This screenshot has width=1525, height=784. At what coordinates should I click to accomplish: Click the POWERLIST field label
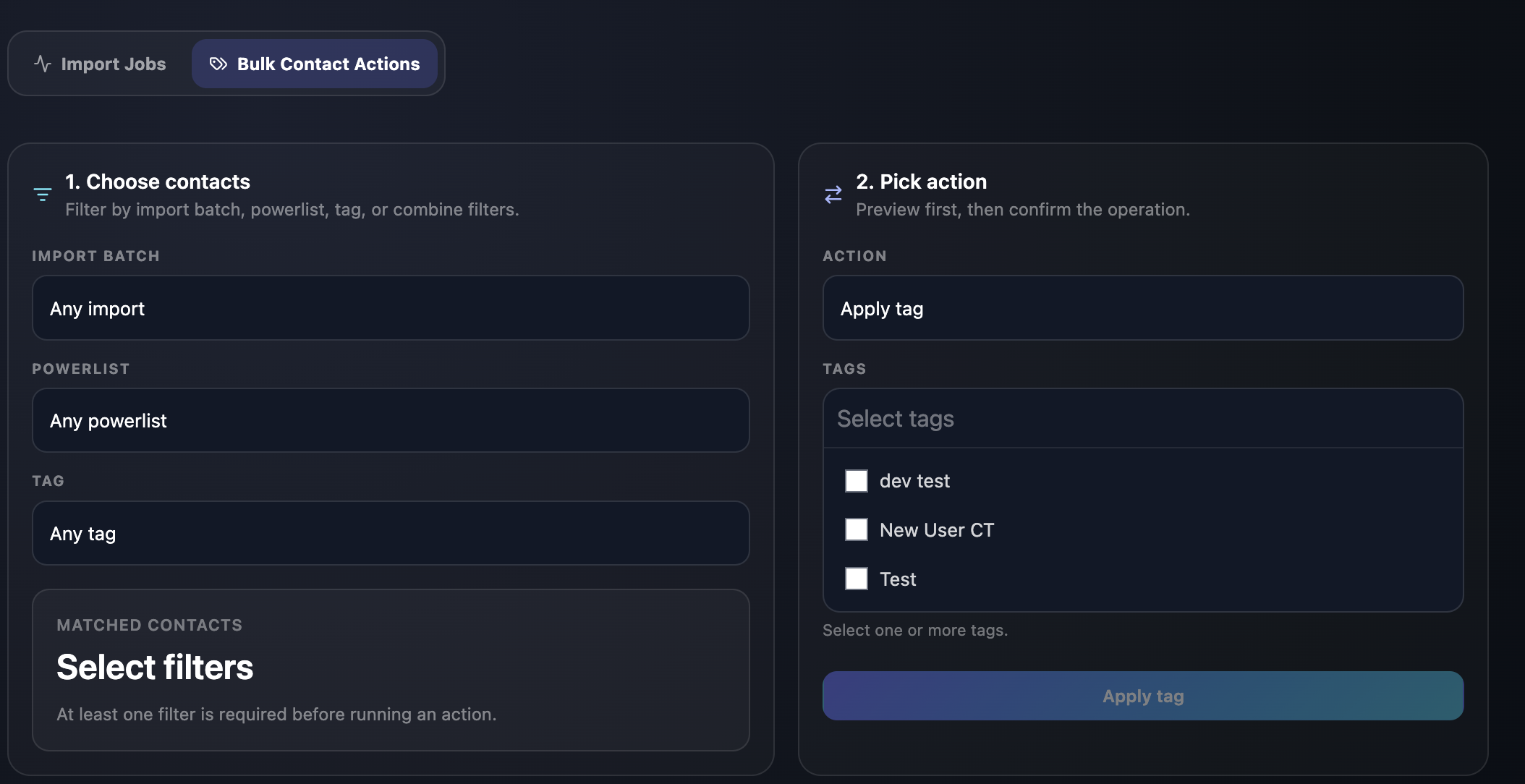point(81,369)
